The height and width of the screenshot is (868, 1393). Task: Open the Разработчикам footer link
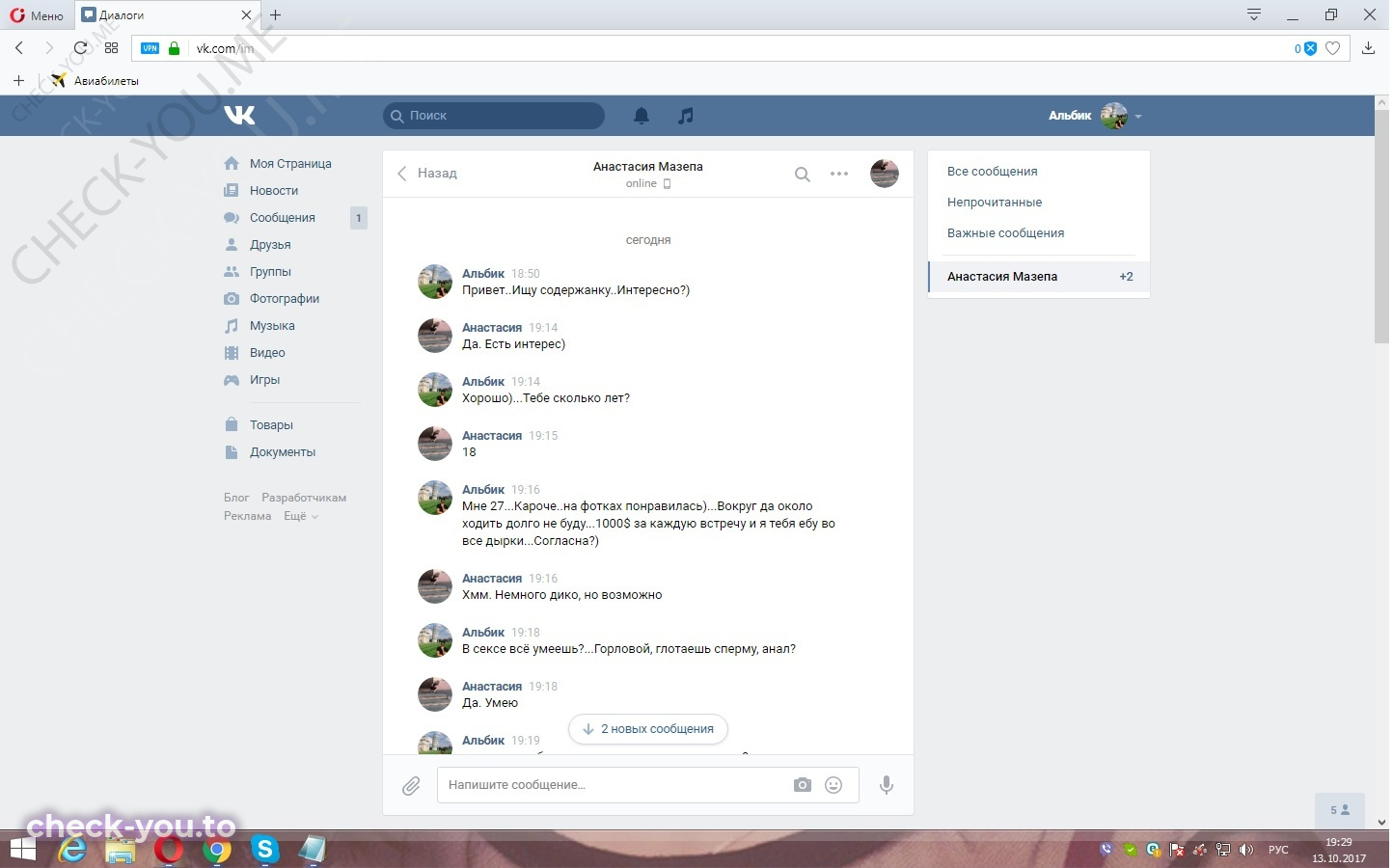point(304,498)
